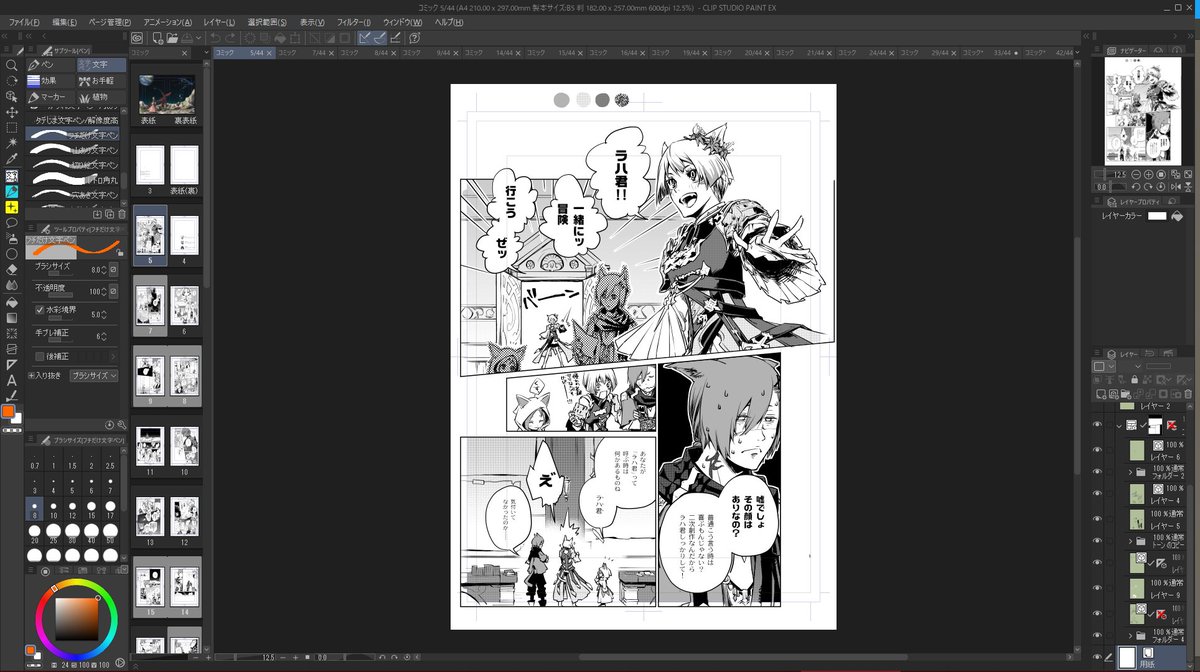1200x672 pixels.
Task: Select the Text tool marked A
Action: pyautogui.click(x=11, y=380)
